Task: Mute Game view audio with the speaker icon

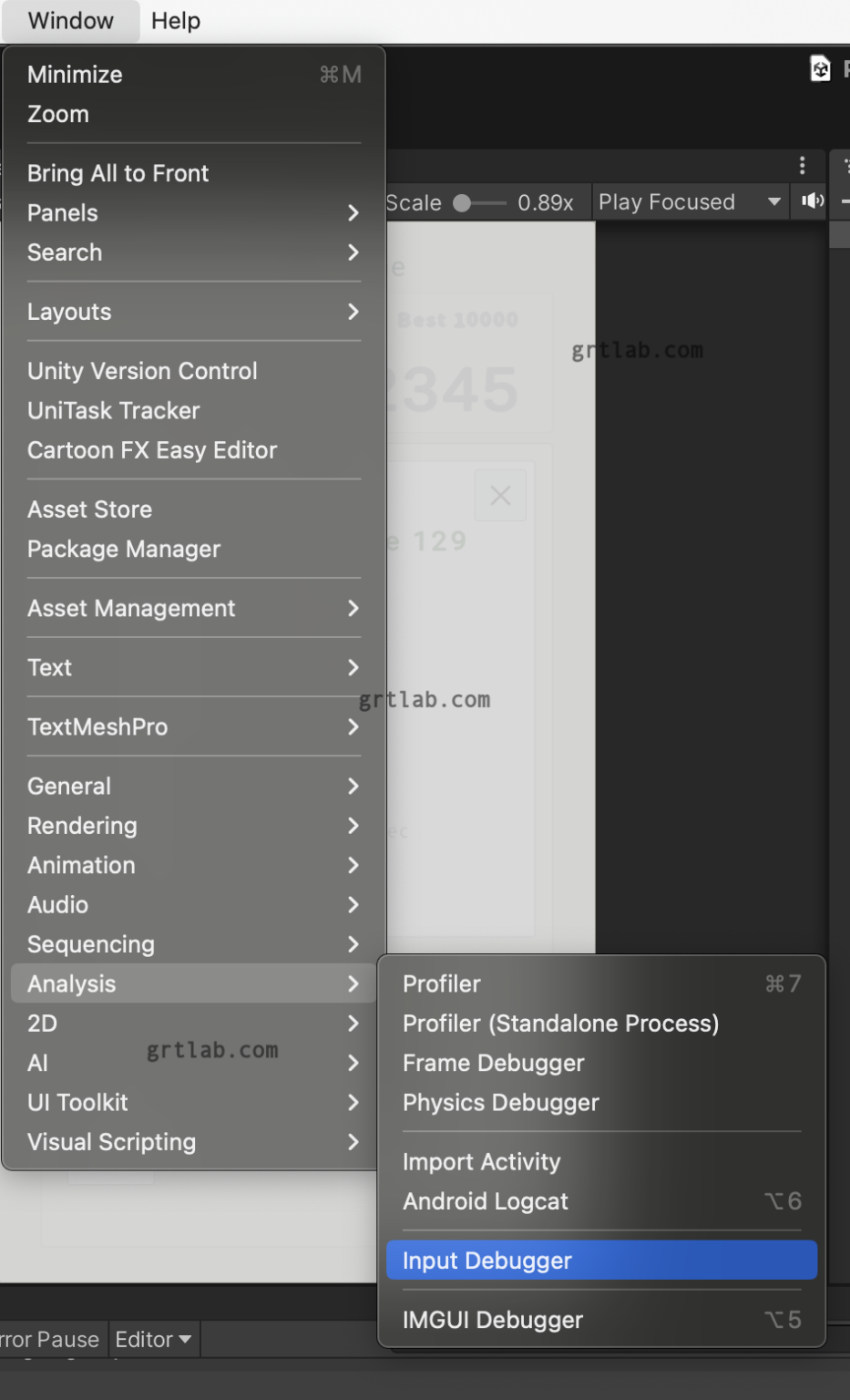Action: [x=809, y=201]
